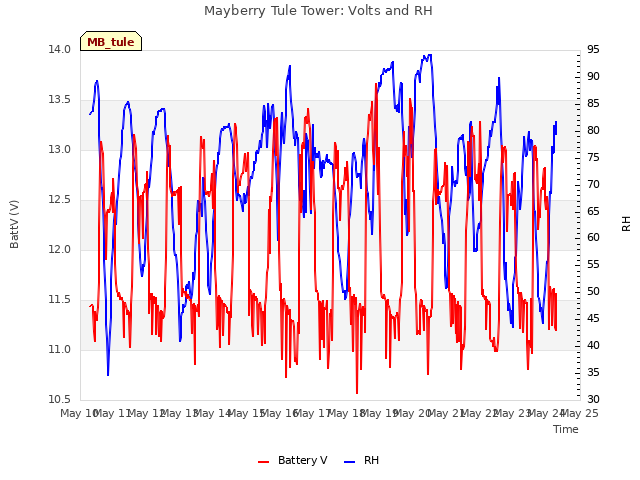
Task: Click the blue RH legend swatch
Action: pos(350,461)
